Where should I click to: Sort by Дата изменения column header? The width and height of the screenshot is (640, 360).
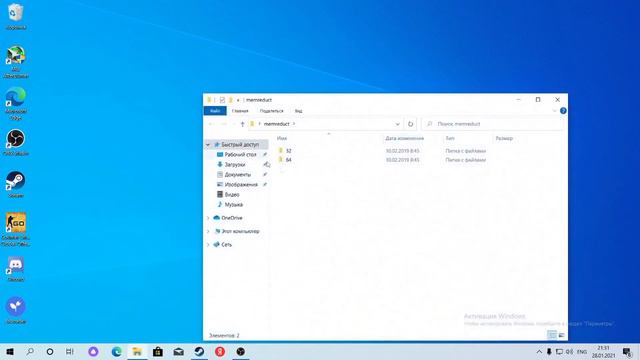click(x=404, y=138)
